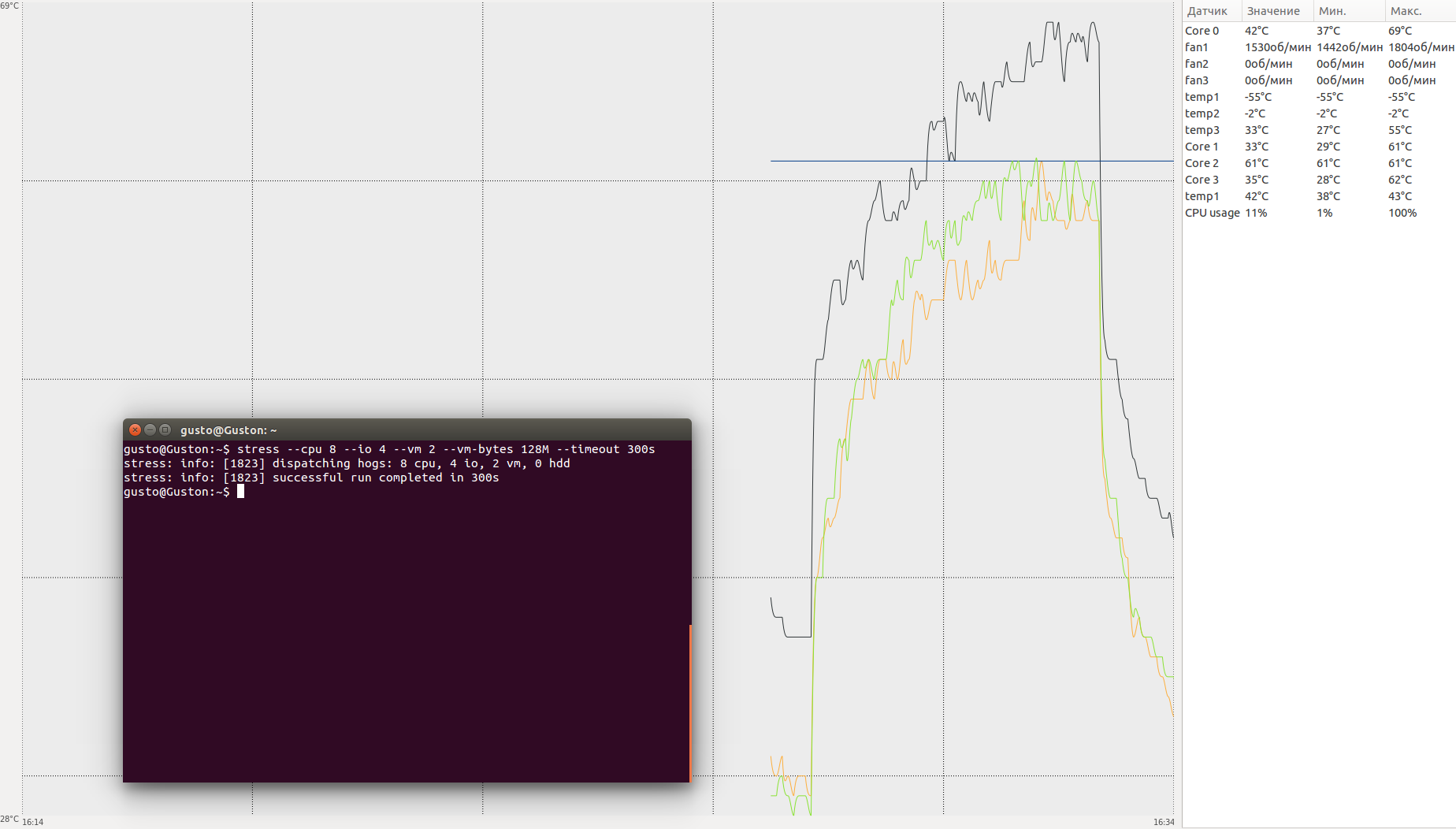The height and width of the screenshot is (829, 1456).
Task: Click the temp3 minimum value '27°C'
Action: 1328,130
